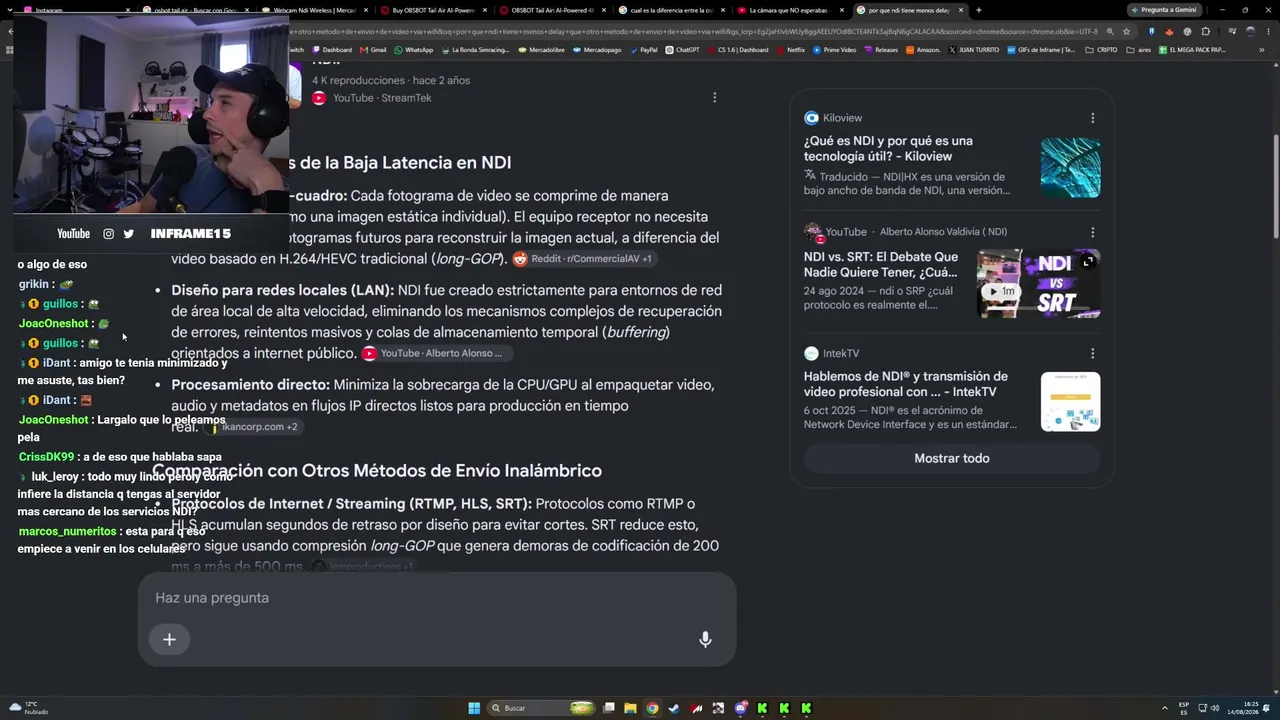Click the blue shield extension icon

(x=1151, y=31)
